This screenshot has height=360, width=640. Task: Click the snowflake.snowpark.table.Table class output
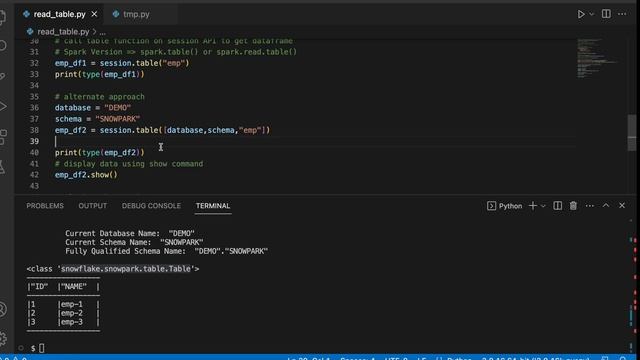pos(126,269)
